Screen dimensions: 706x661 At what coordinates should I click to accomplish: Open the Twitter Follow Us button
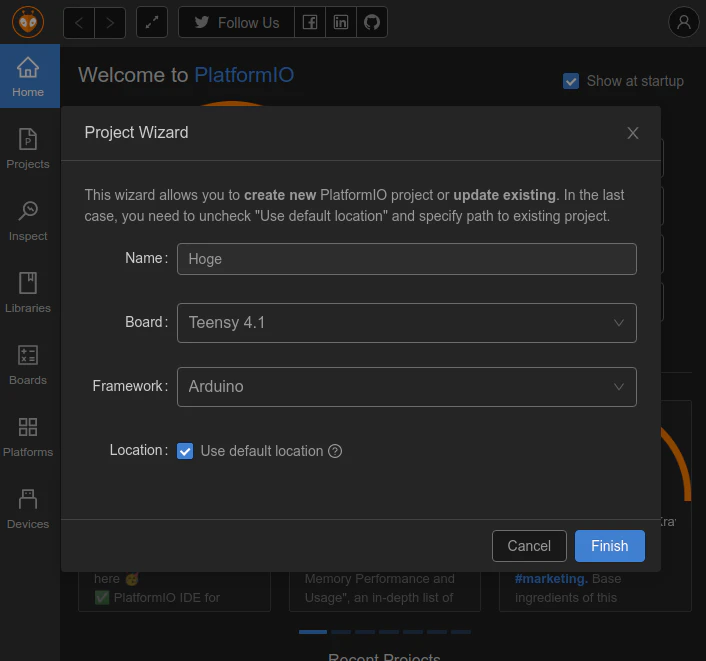(236, 22)
